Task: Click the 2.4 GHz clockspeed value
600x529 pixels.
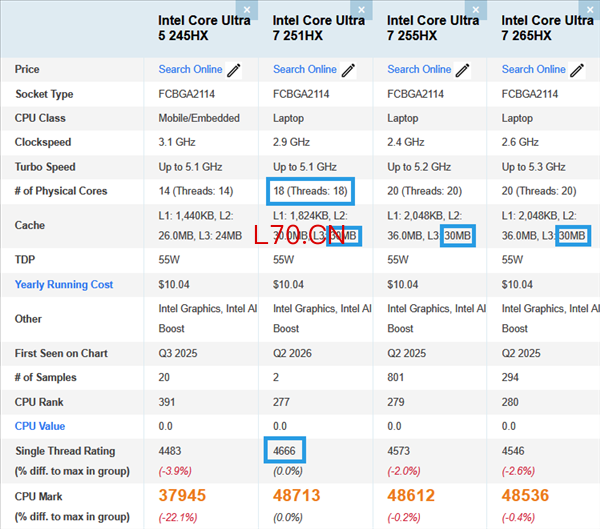Action: (x=406, y=142)
